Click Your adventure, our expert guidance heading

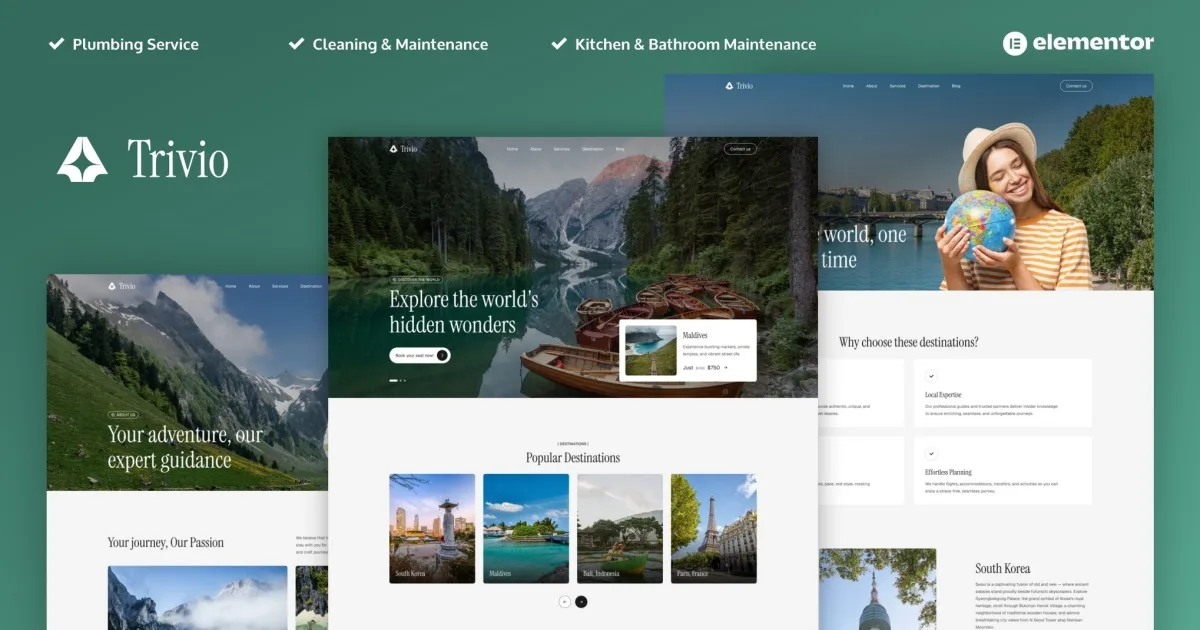186,447
